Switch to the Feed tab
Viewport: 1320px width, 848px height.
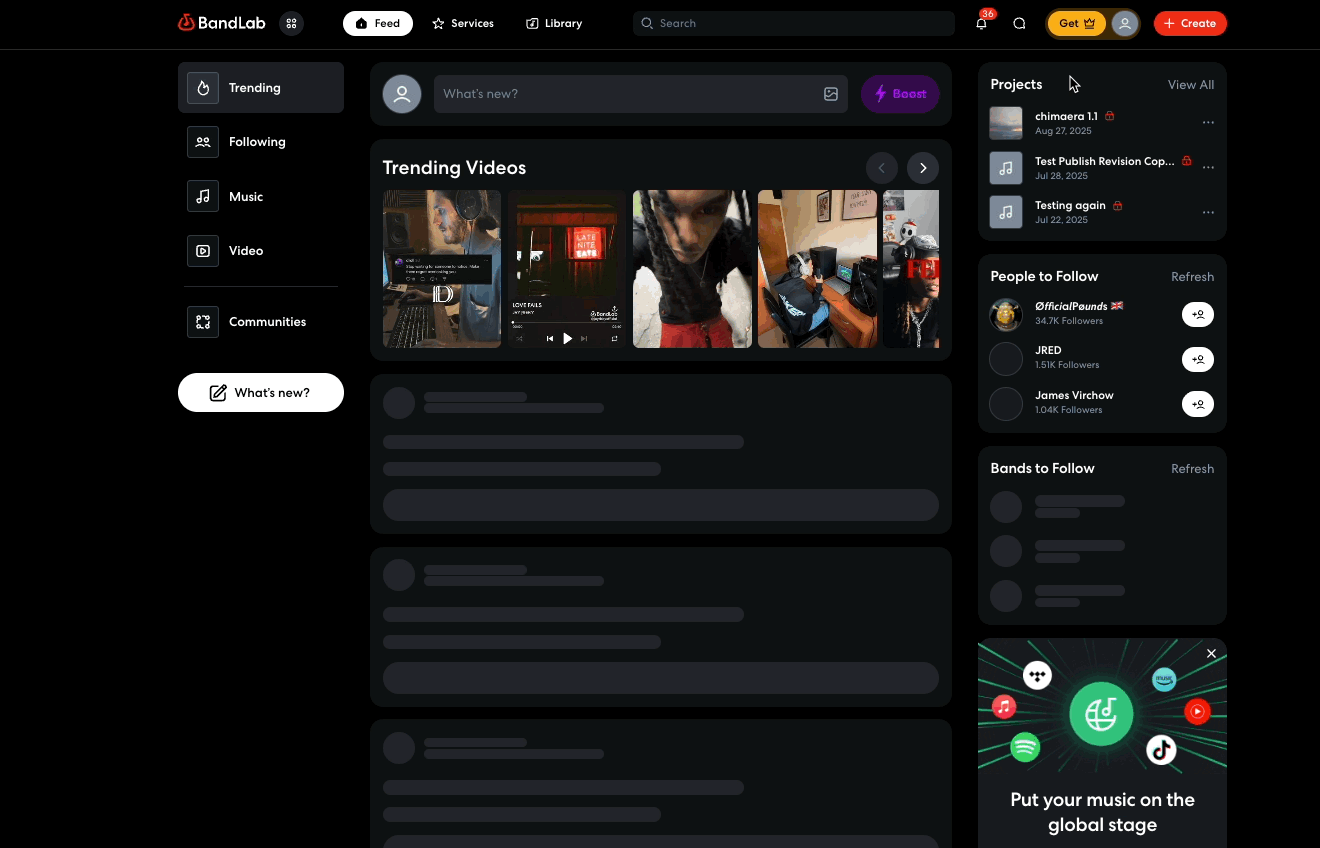click(378, 23)
